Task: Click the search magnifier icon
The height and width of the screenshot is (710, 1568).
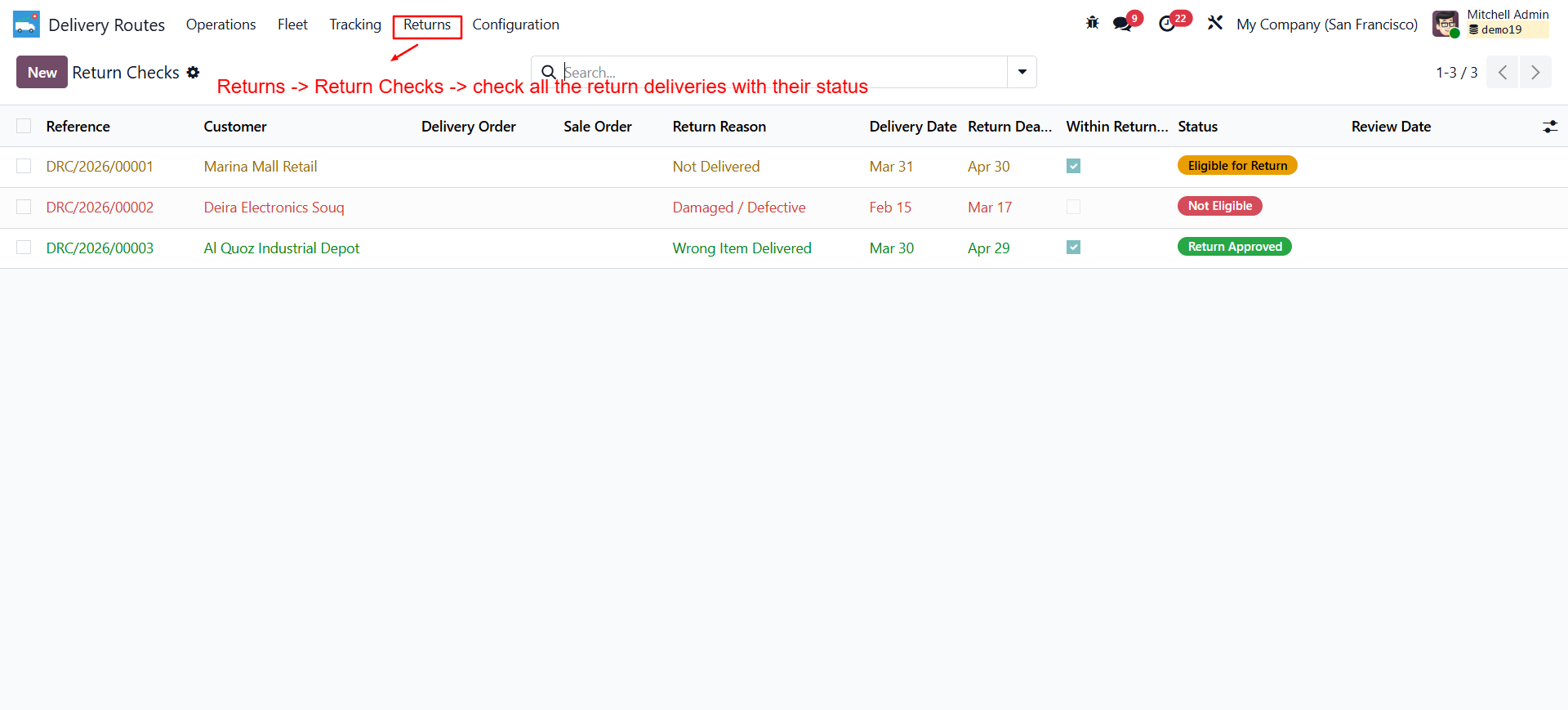Action: click(x=549, y=72)
